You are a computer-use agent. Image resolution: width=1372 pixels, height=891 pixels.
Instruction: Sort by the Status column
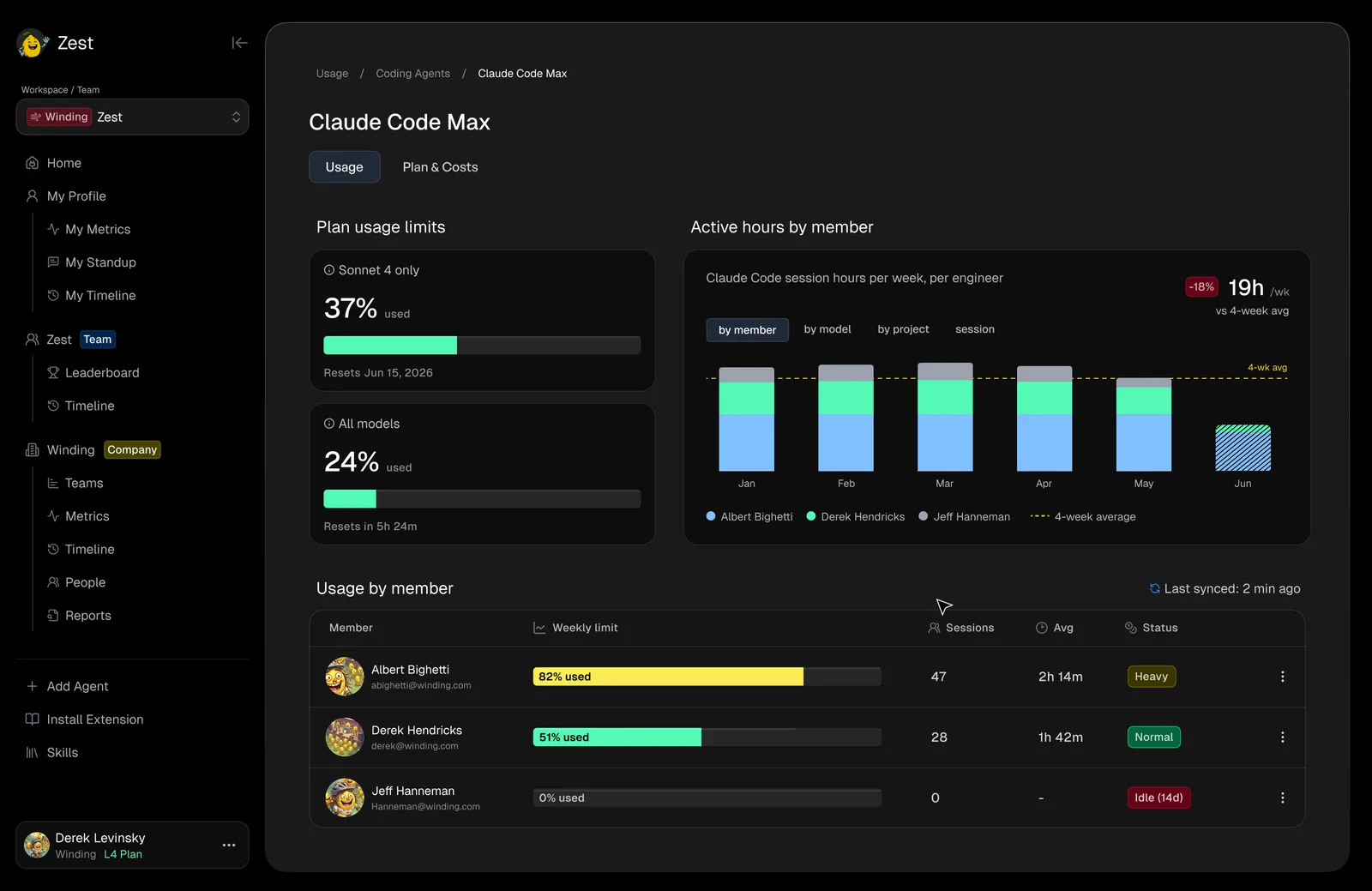(x=1152, y=628)
